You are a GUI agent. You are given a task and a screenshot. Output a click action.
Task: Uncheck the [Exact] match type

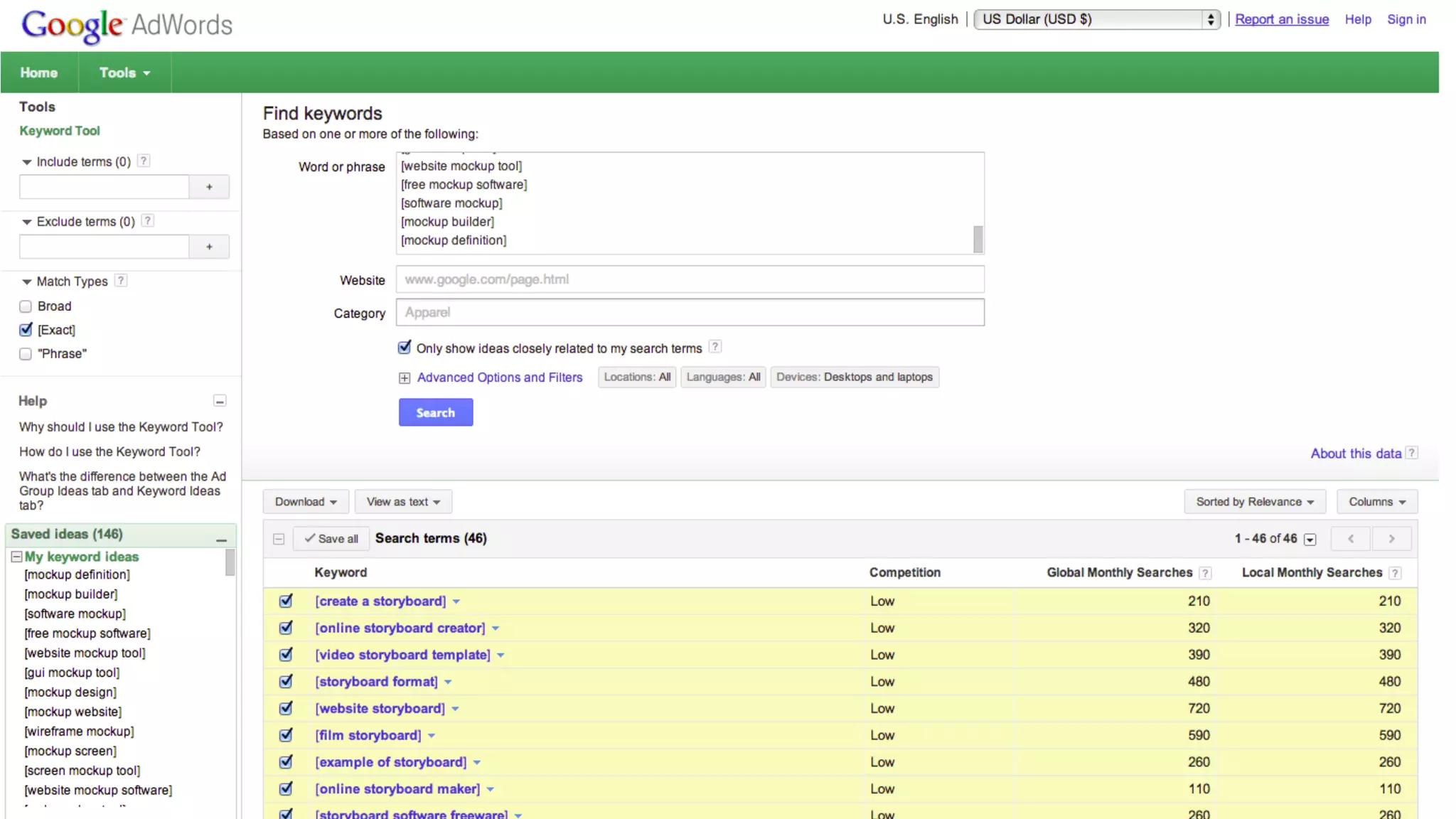pos(26,330)
